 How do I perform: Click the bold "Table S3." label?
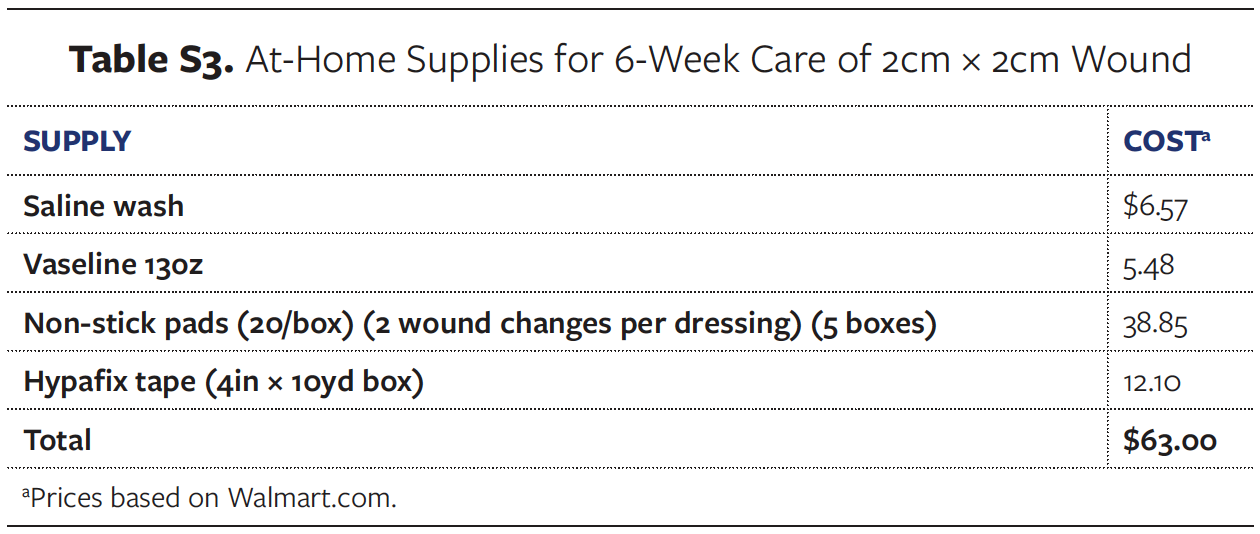[x=151, y=61]
